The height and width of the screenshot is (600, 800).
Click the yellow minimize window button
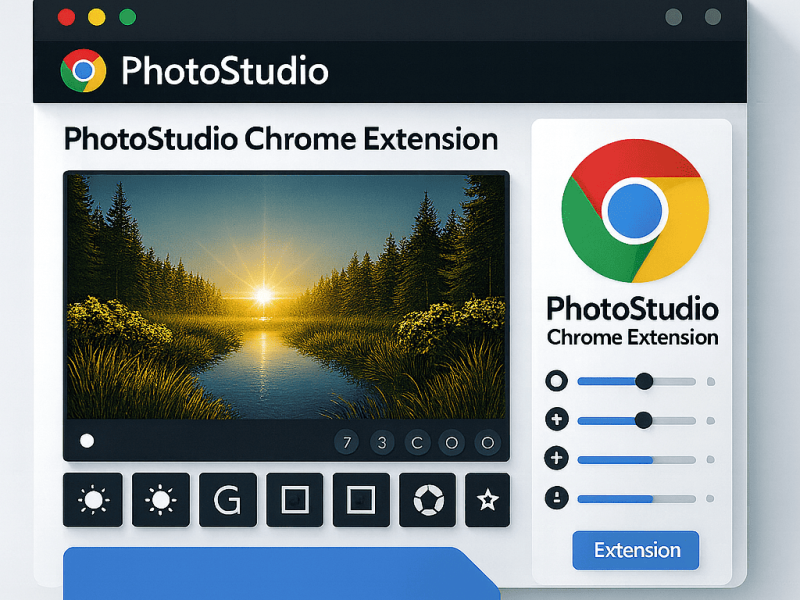(x=96, y=17)
